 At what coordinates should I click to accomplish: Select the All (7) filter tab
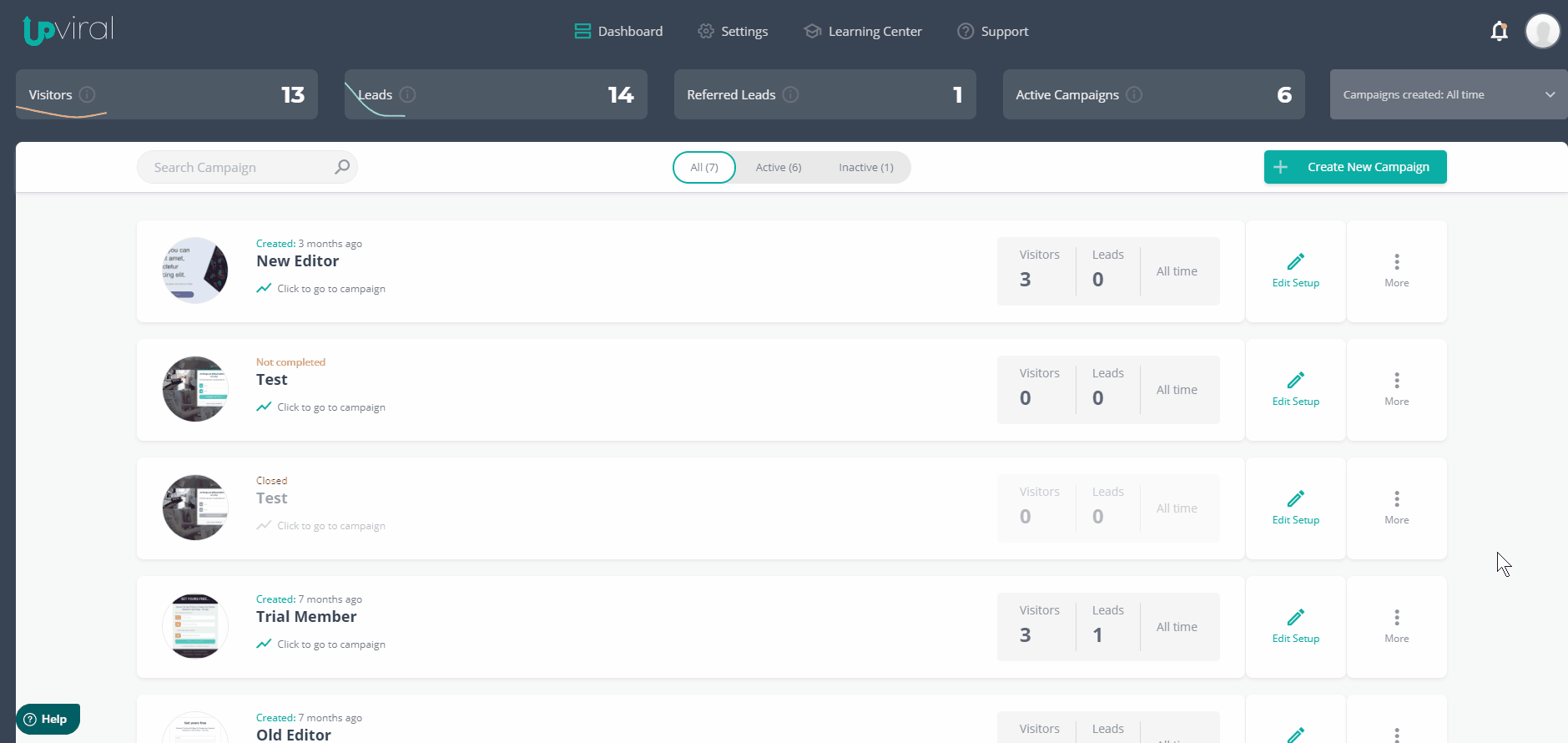coord(704,167)
